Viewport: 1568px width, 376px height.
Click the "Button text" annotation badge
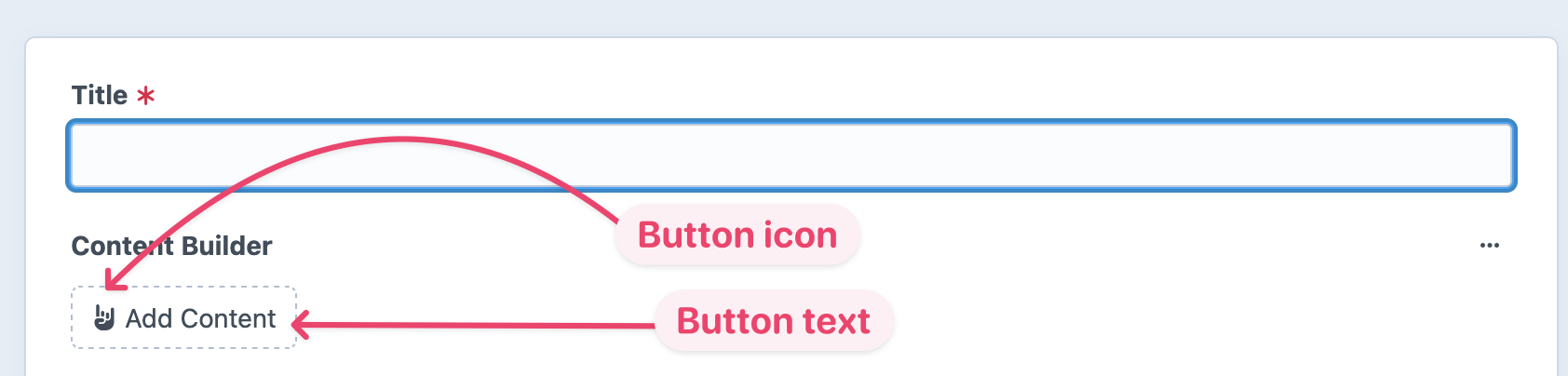[773, 321]
